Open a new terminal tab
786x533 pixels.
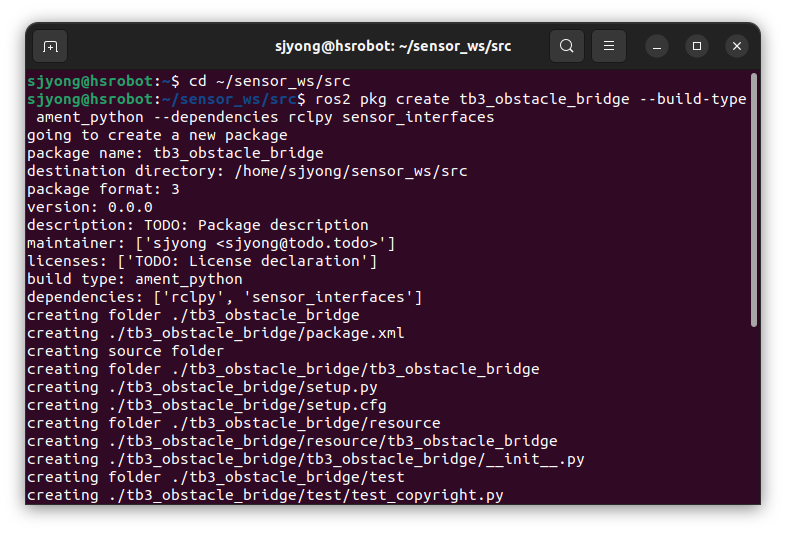point(50,46)
